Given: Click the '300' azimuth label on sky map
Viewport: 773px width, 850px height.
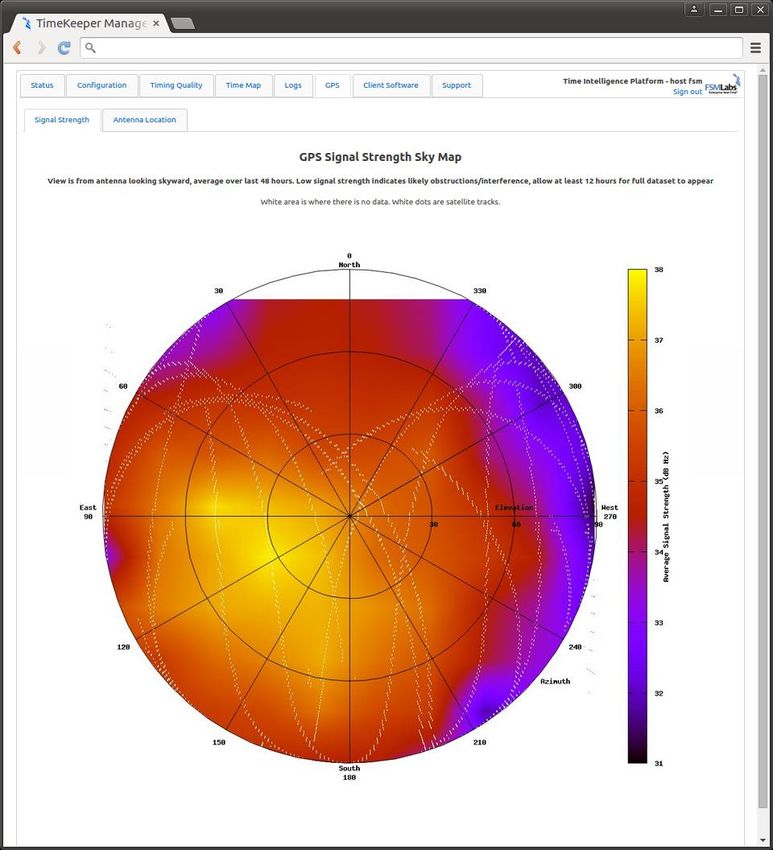Looking at the screenshot, I should click(575, 386).
